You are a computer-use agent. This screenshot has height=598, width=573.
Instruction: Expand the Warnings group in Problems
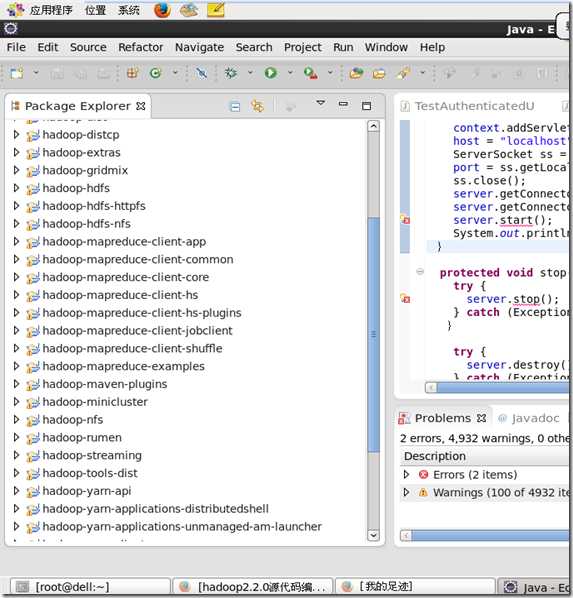point(406,492)
